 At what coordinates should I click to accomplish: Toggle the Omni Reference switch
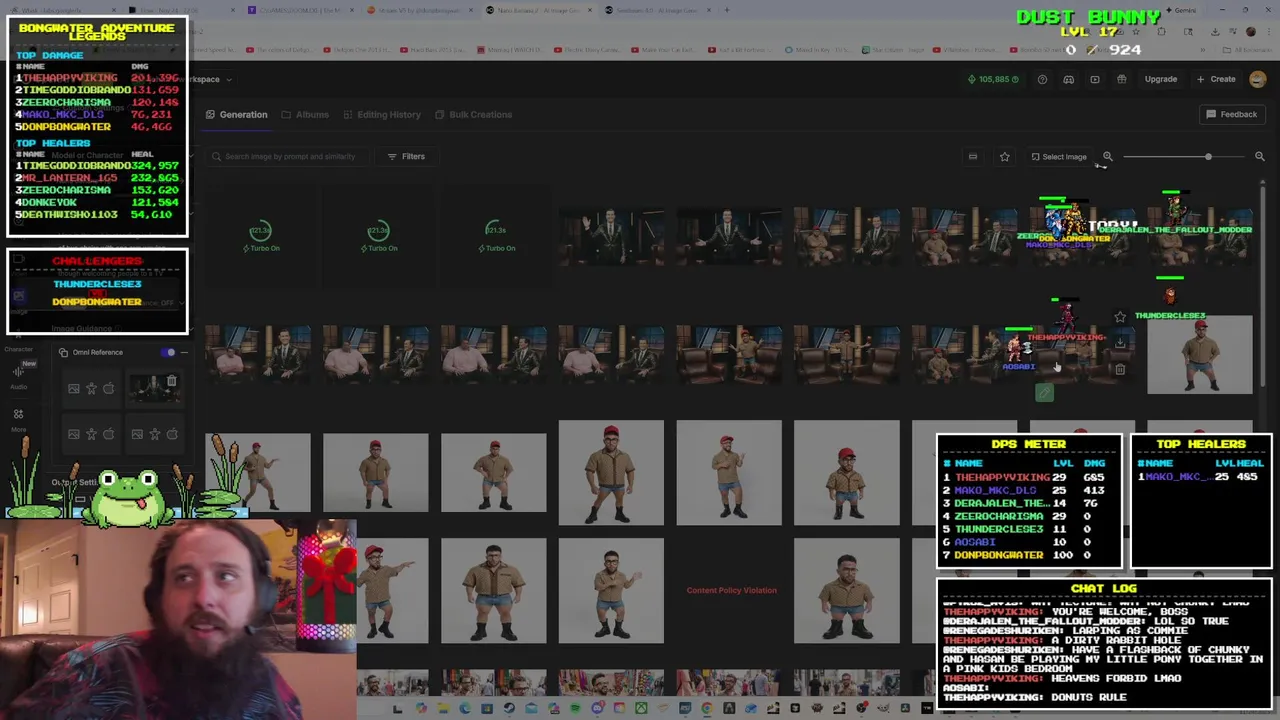click(168, 352)
